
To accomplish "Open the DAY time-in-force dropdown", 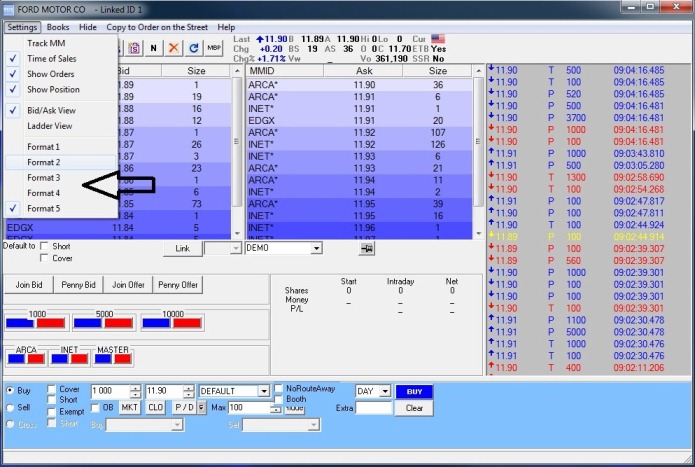I will tap(385, 391).
